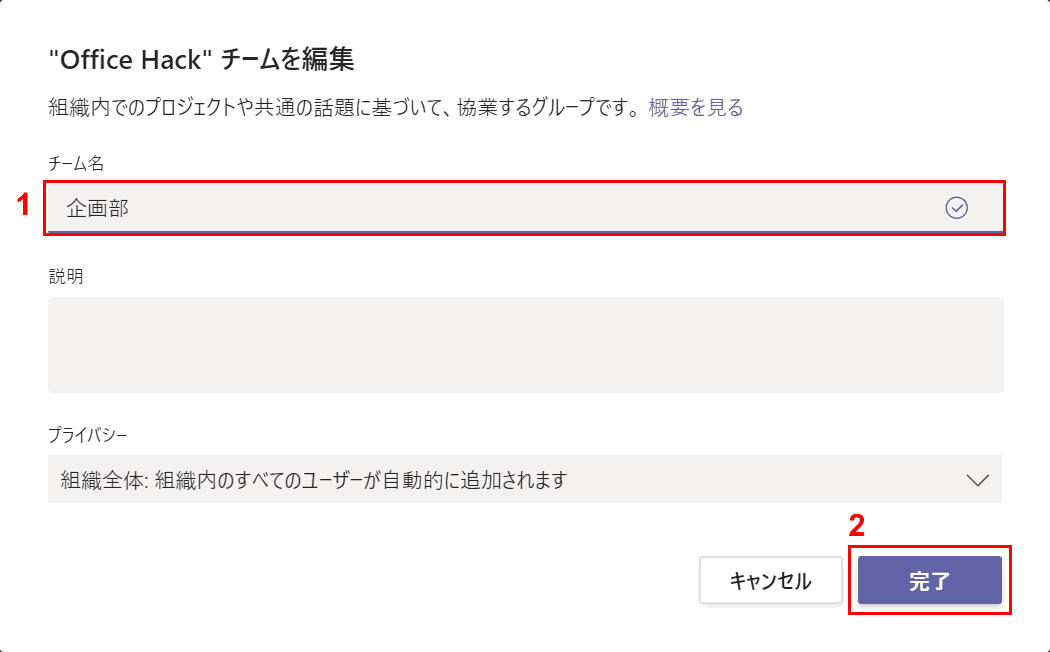Click the blue underline of team name field
The image size is (1050, 652).
click(x=526, y=232)
